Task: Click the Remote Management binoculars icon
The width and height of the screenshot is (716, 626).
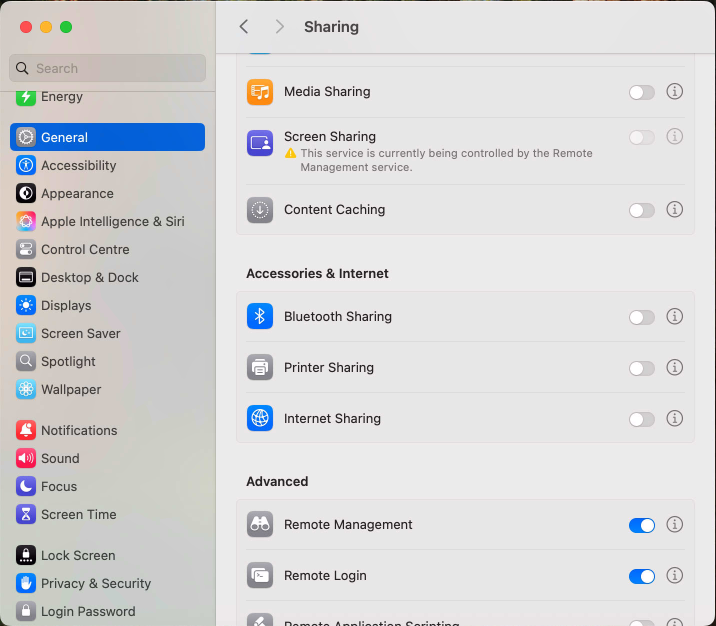Action: pos(260,524)
